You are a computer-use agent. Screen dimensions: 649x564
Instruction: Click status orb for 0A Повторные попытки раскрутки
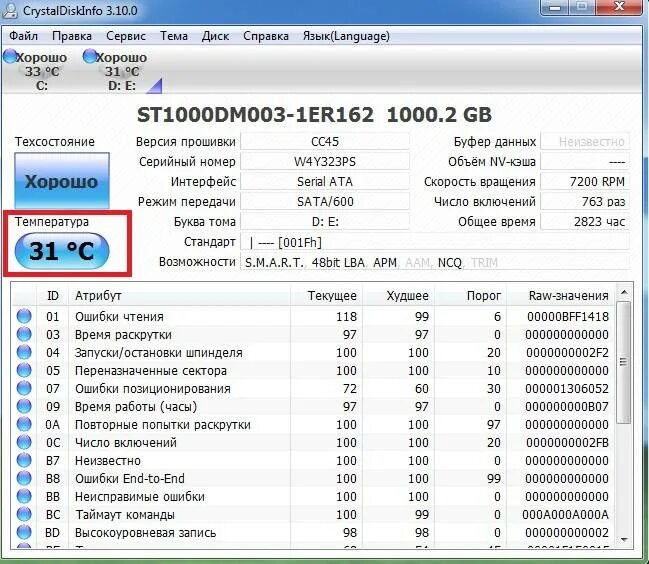(x=24, y=424)
